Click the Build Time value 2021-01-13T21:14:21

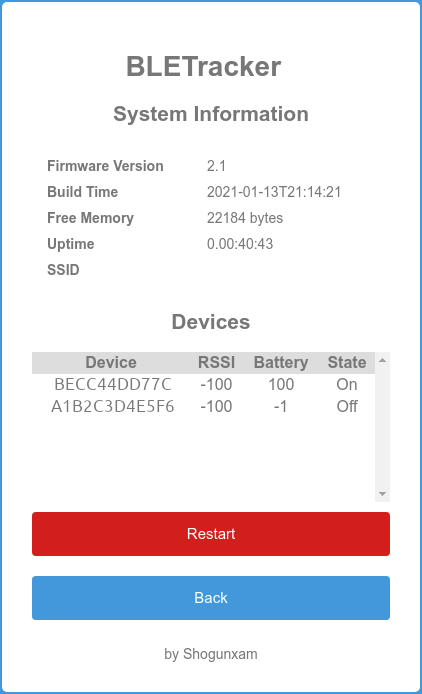[x=274, y=192]
